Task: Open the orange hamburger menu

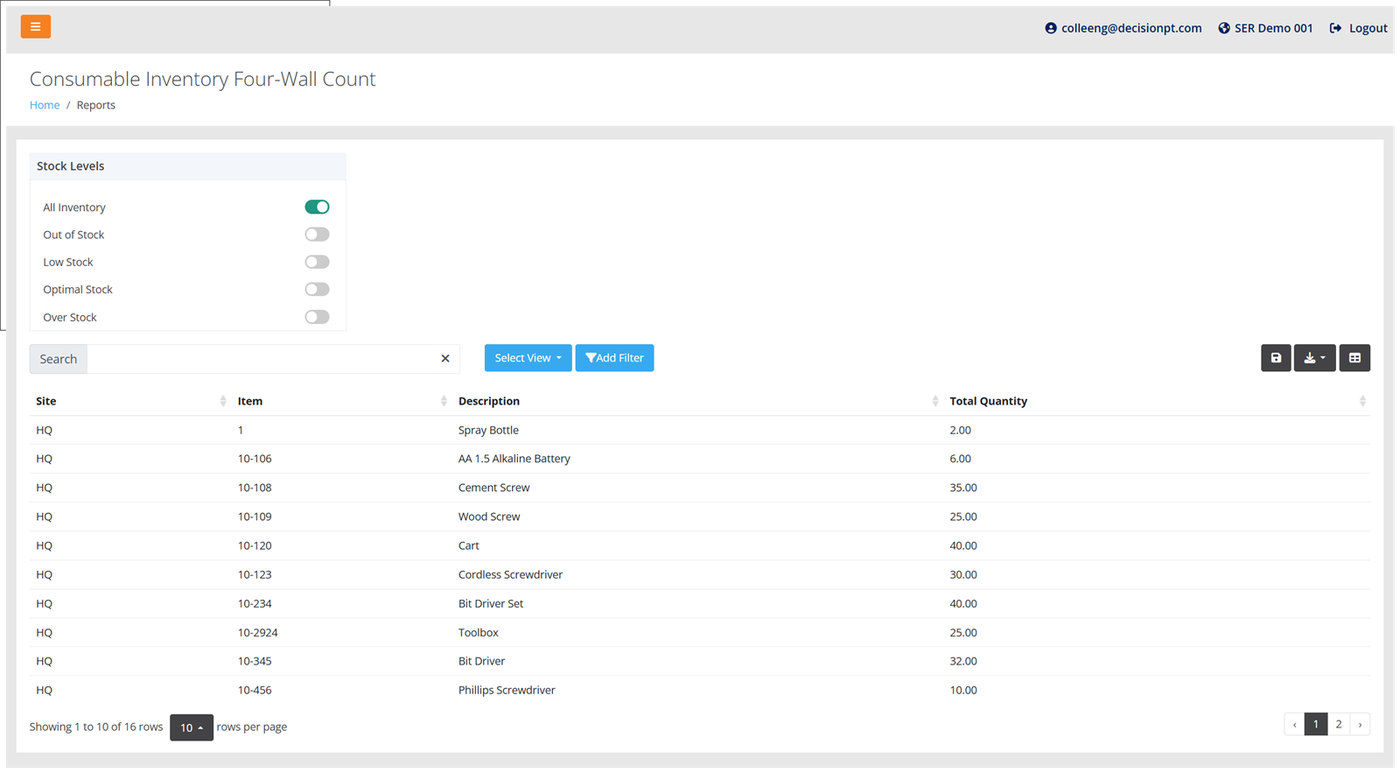Action: [35, 27]
